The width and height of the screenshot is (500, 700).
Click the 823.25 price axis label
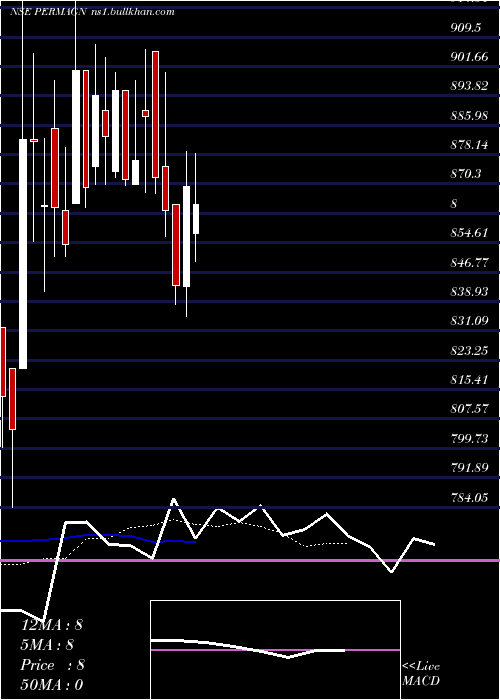pyautogui.click(x=469, y=350)
